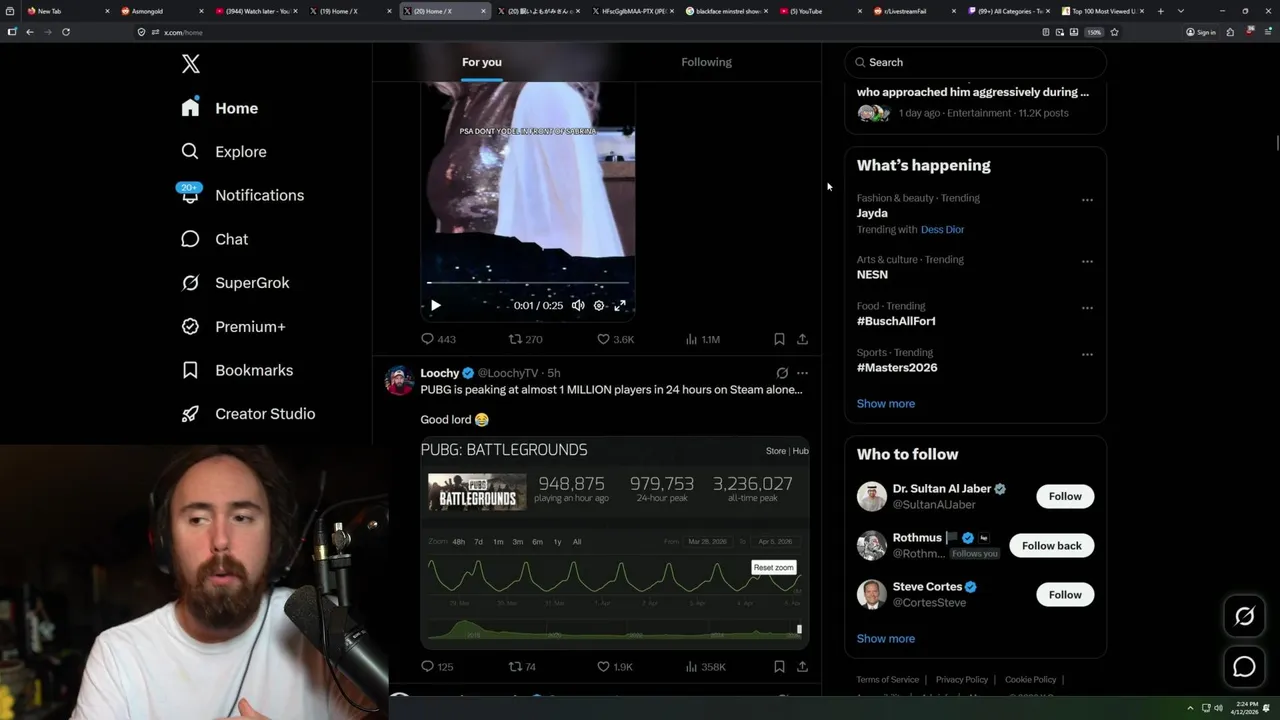1280x720 pixels.
Task: Open Chat from the sidebar
Action: click(x=214, y=239)
